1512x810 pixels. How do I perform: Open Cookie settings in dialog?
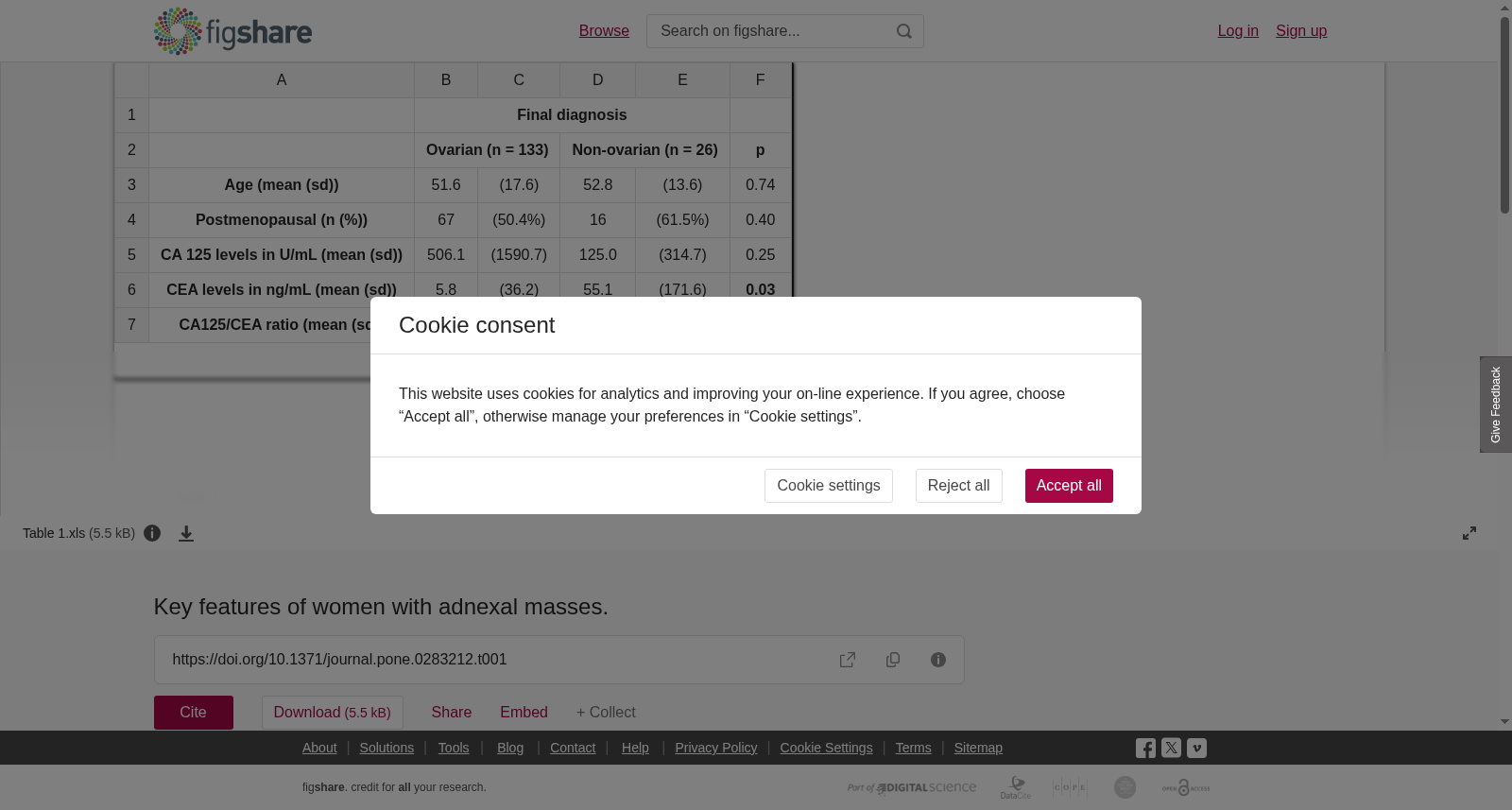click(x=829, y=486)
